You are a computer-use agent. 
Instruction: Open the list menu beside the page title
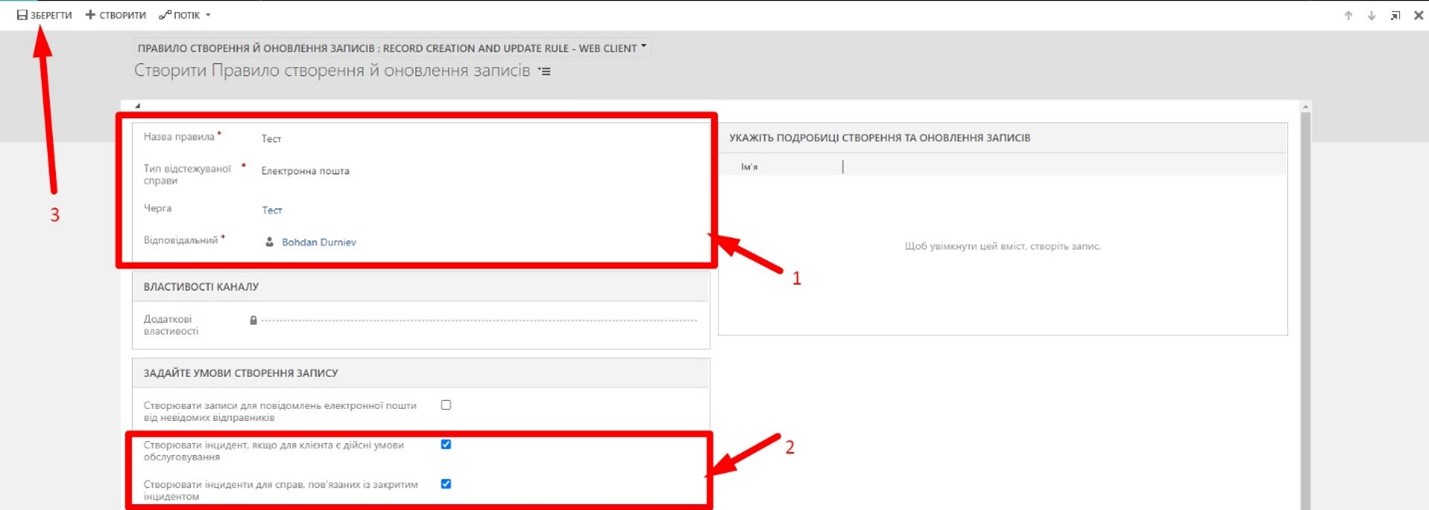coord(544,71)
